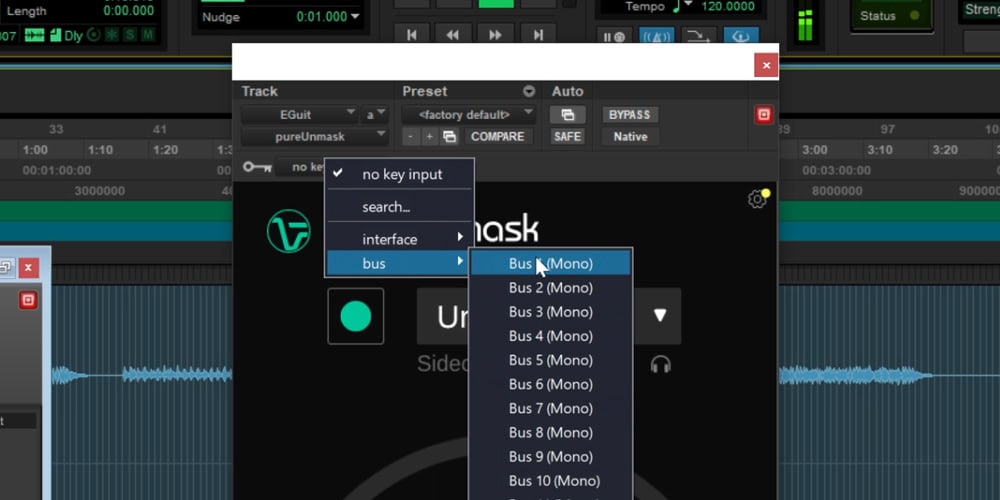Click the Nudge time value 0:01.000
1000x500 pixels.
pos(321,17)
